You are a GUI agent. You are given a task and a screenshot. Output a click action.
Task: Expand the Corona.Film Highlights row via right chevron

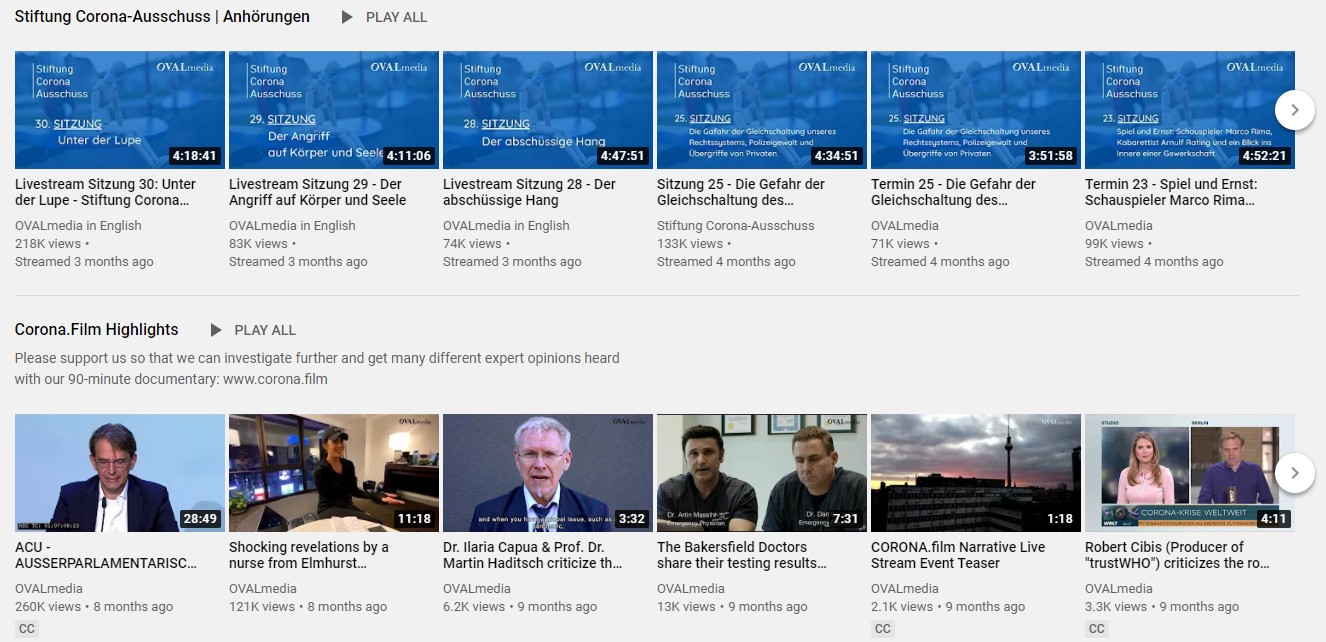1295,472
